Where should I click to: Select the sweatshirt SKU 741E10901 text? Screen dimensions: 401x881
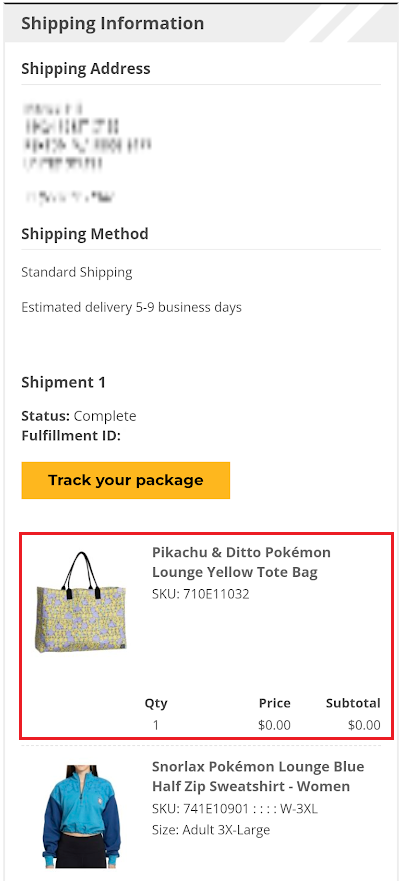pyautogui.click(x=235, y=809)
